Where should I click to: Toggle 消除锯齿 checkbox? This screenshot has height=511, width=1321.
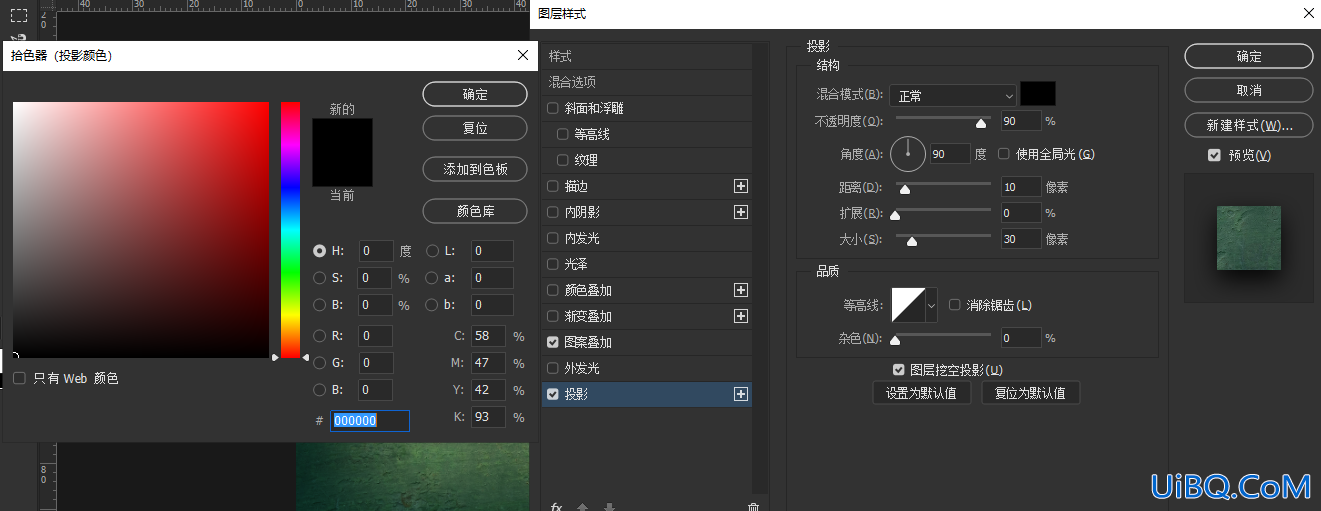coord(955,304)
